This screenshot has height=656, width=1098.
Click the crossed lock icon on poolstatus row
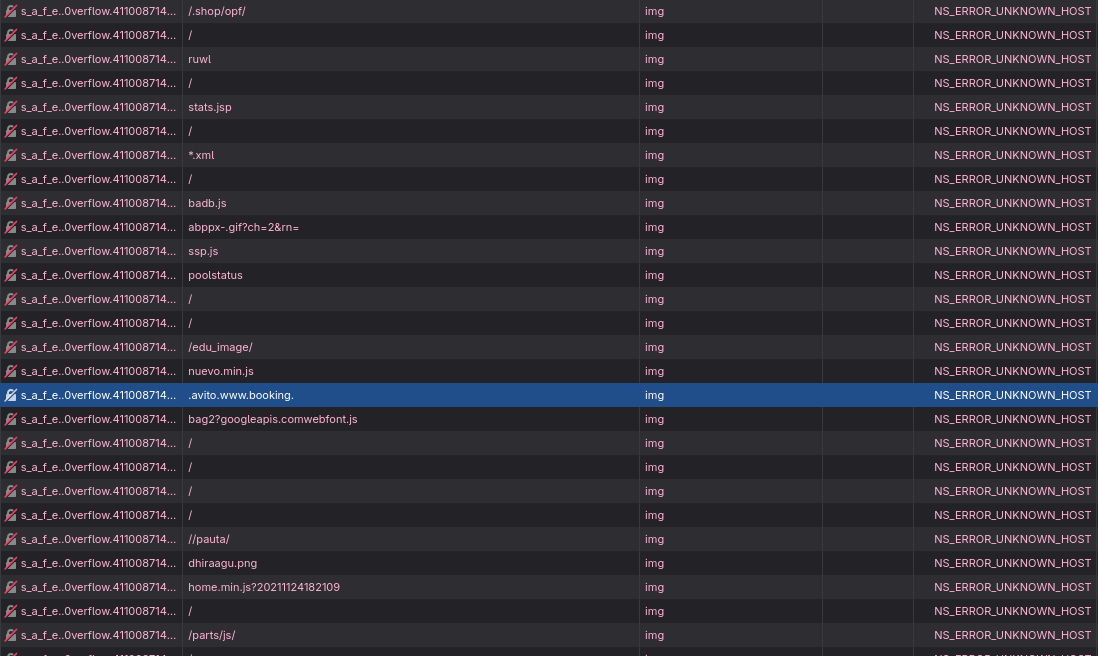(11, 275)
